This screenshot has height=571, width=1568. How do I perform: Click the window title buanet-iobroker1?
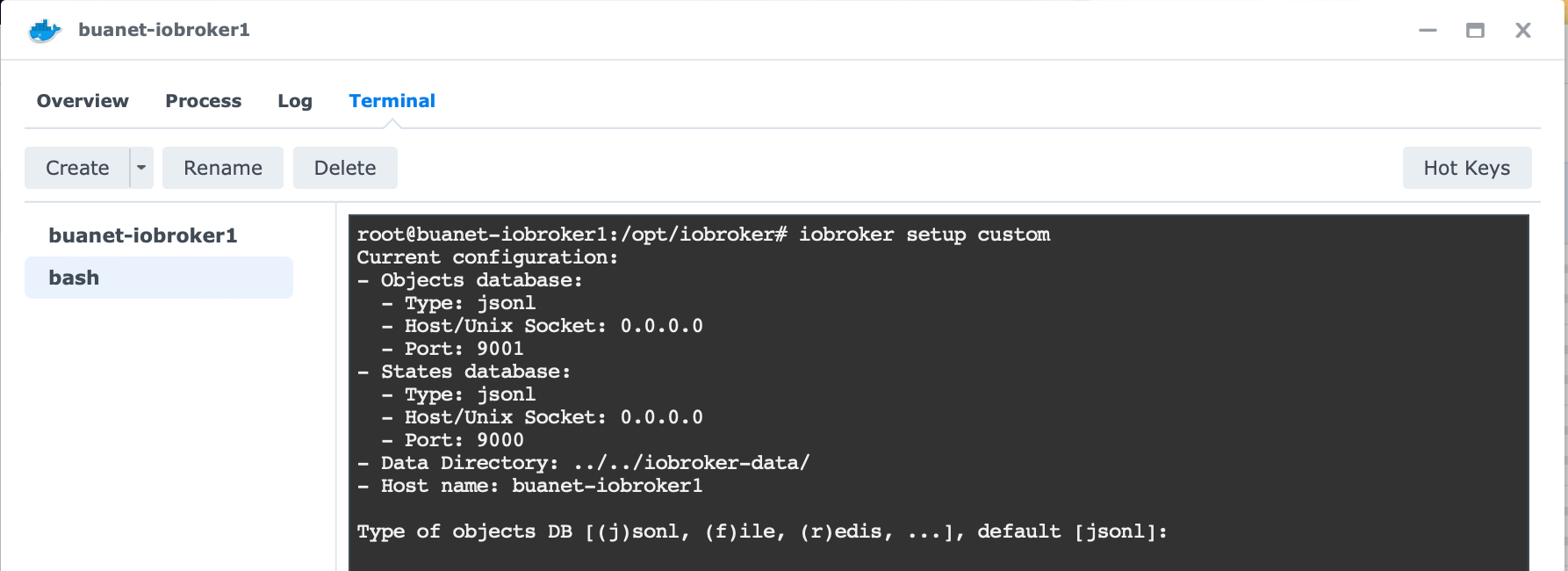pos(164,30)
